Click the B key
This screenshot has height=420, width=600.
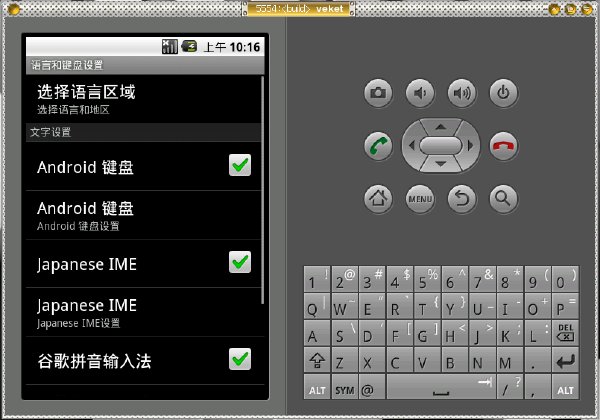click(x=455, y=360)
